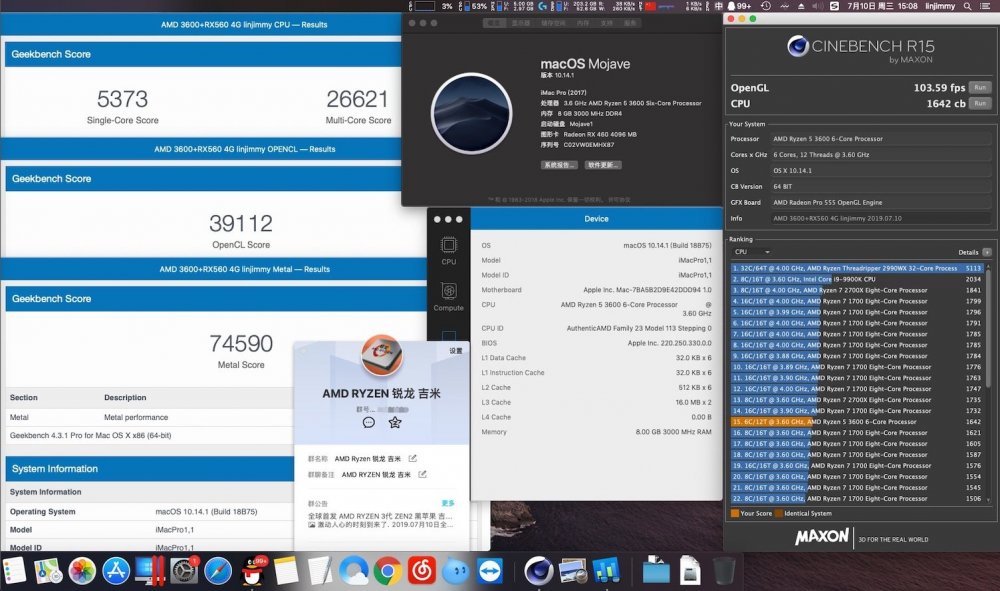Image resolution: width=1000 pixels, height=591 pixels.
Task: Run the OpenGL test in Cinebench
Action: tap(980, 87)
